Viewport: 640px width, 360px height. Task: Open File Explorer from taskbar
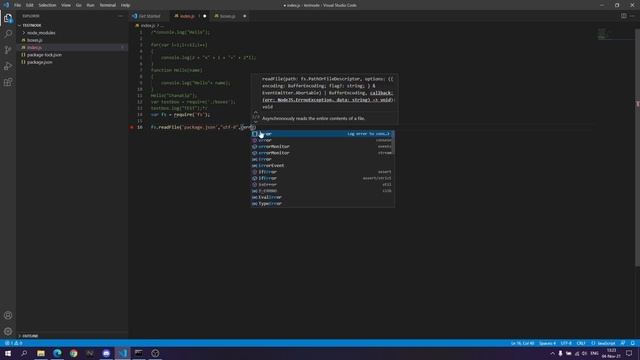point(41,353)
